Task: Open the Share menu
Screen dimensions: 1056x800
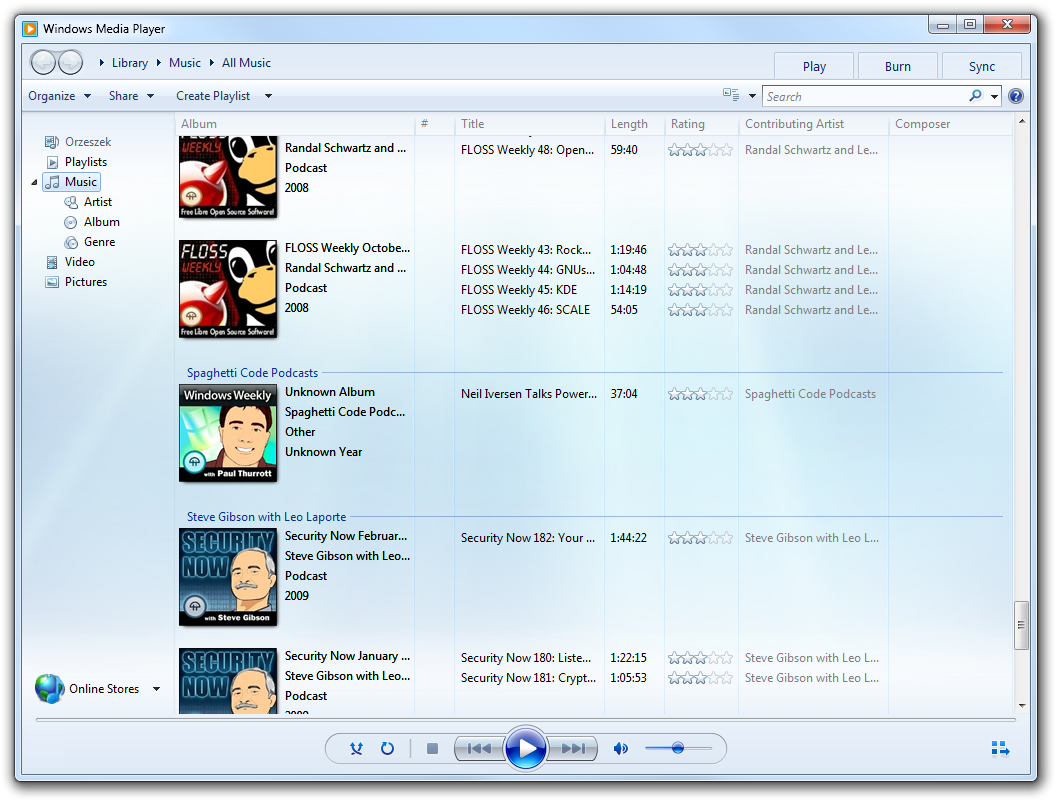Action: point(131,96)
